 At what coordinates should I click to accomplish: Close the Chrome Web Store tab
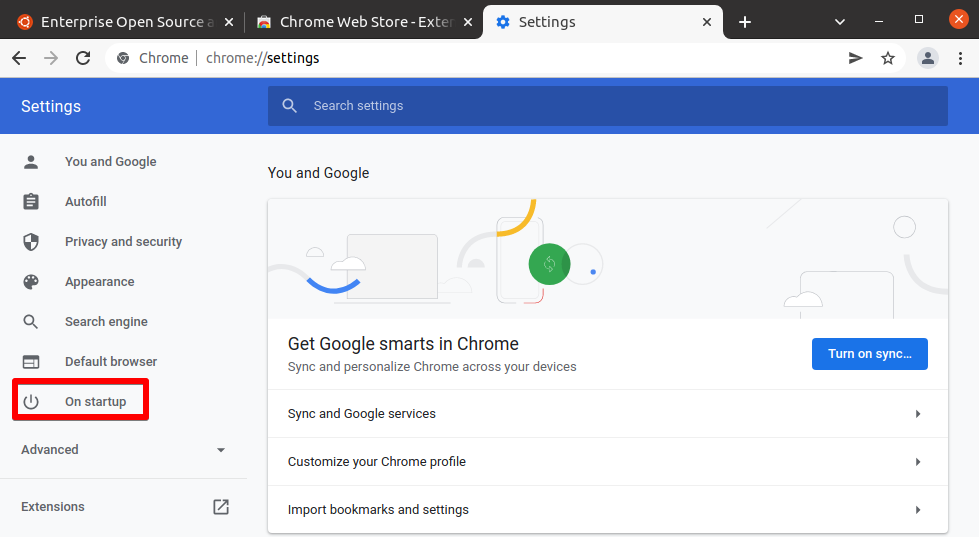[468, 22]
